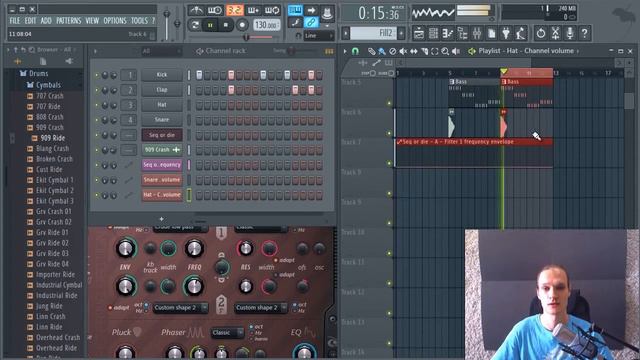The height and width of the screenshot is (360, 640).
Task: Click the Seq or die automation clip
Action: click(x=474, y=153)
